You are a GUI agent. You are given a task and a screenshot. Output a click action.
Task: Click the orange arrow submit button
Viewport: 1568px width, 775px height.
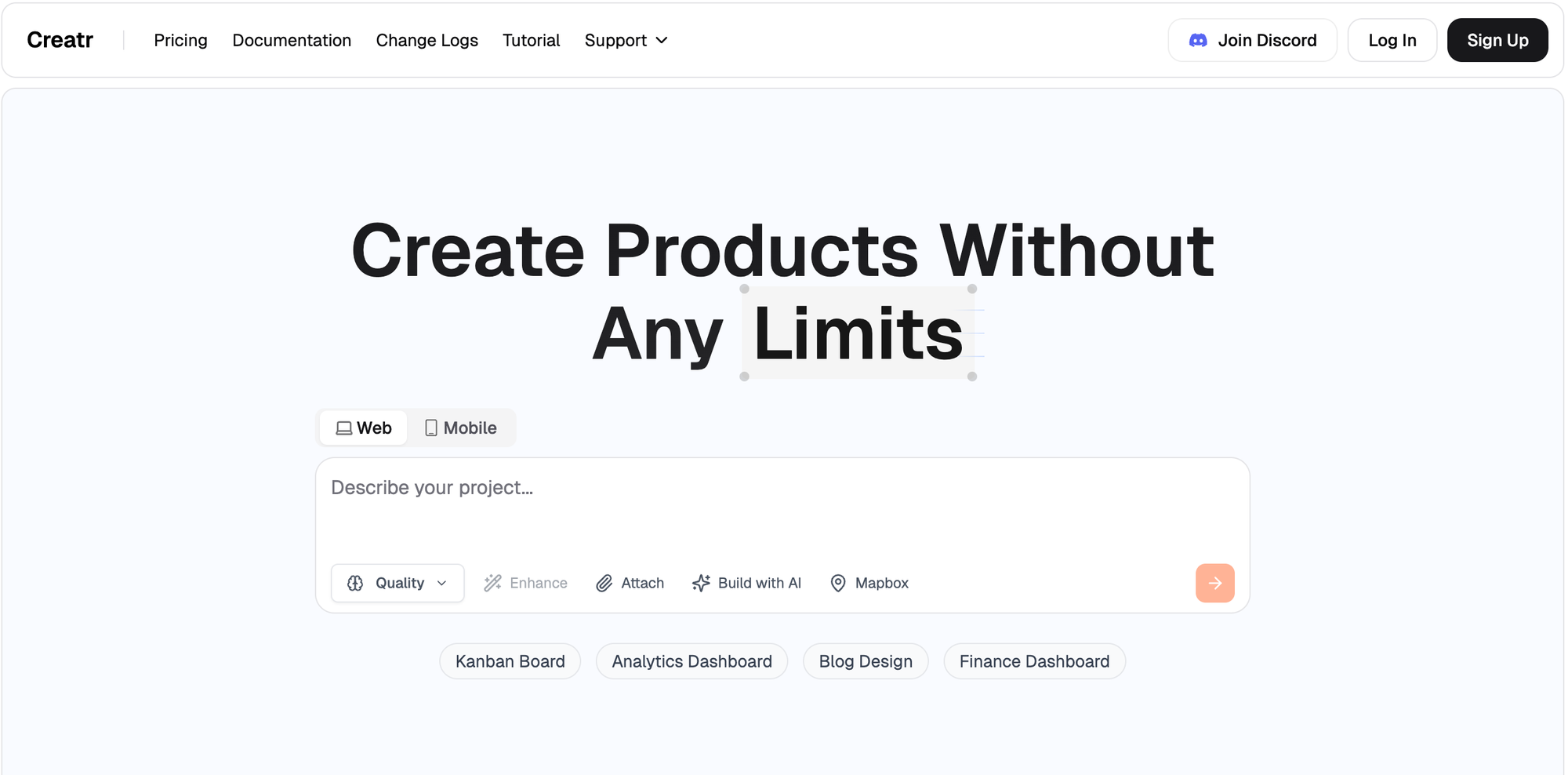[1214, 583]
